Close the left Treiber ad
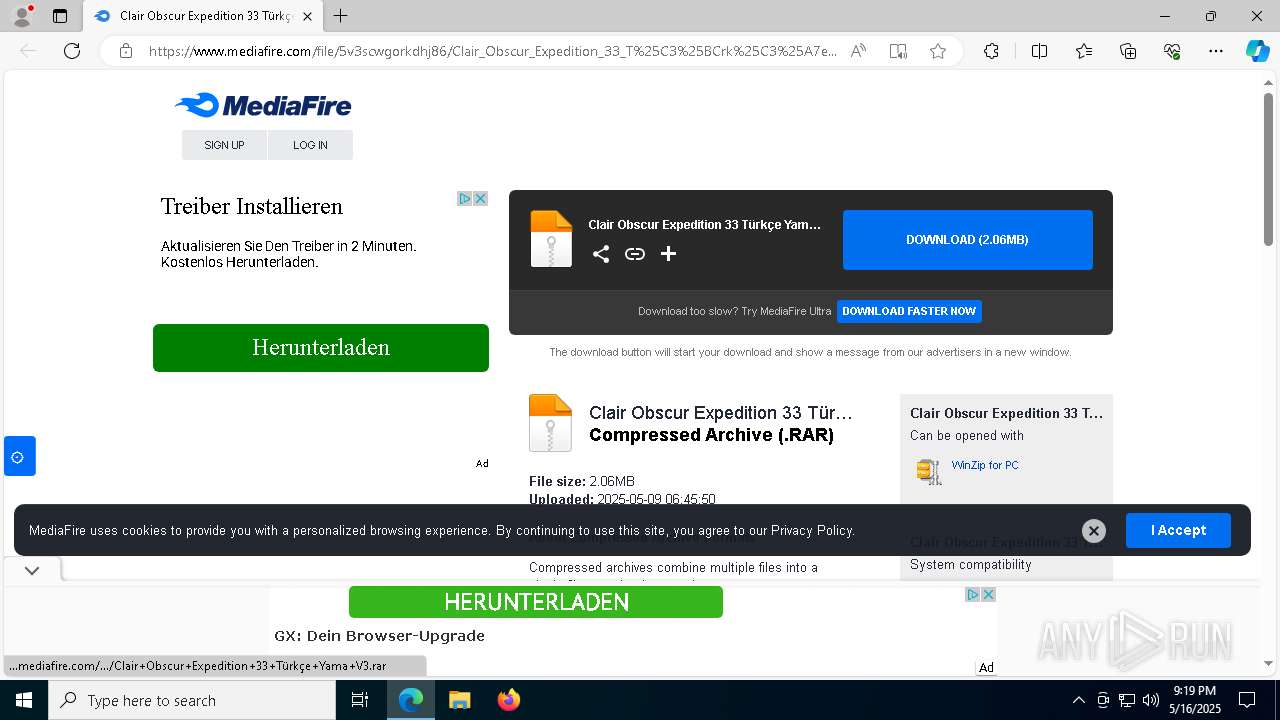 pyautogui.click(x=480, y=198)
